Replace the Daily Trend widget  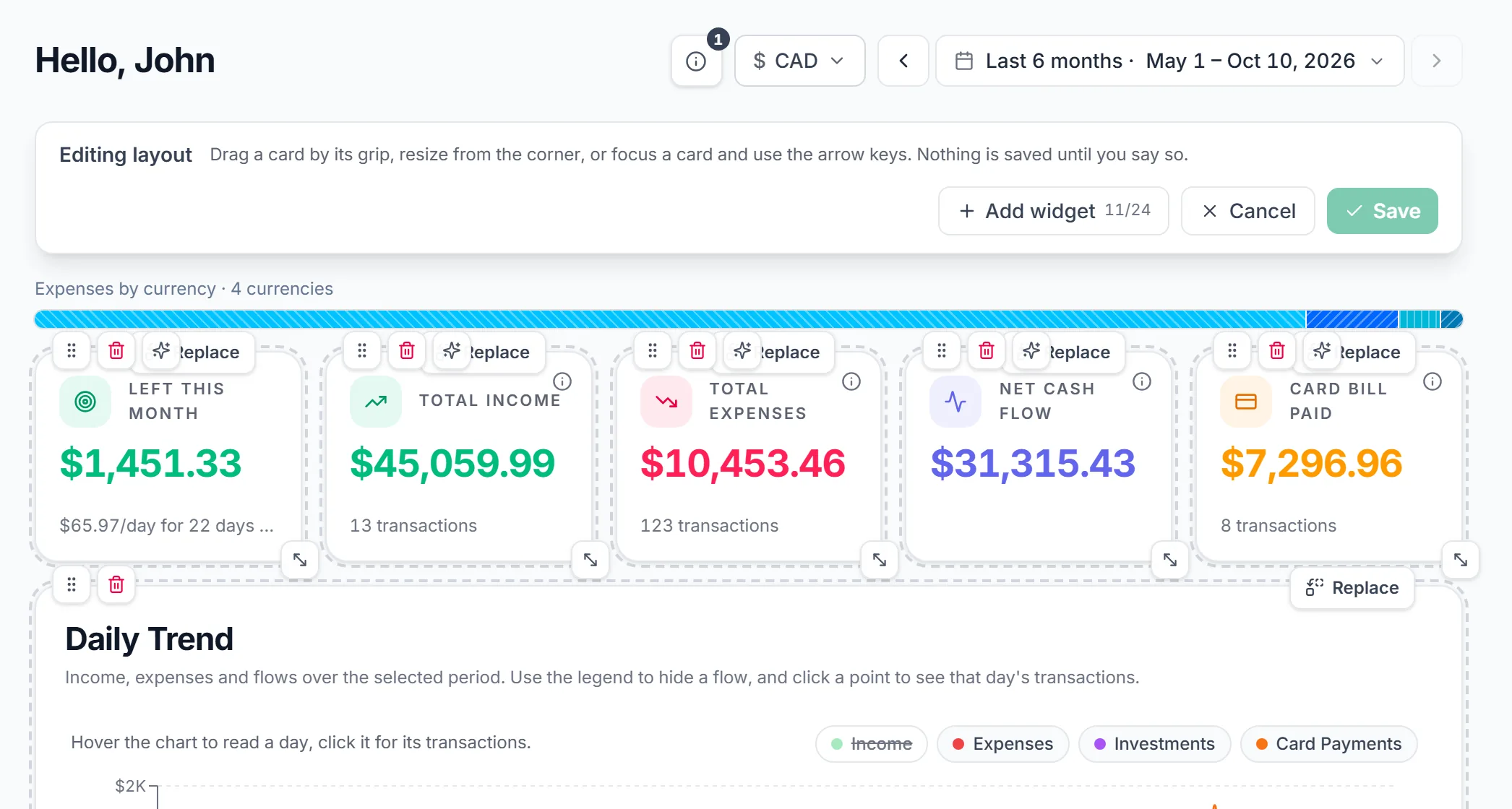click(x=1352, y=588)
